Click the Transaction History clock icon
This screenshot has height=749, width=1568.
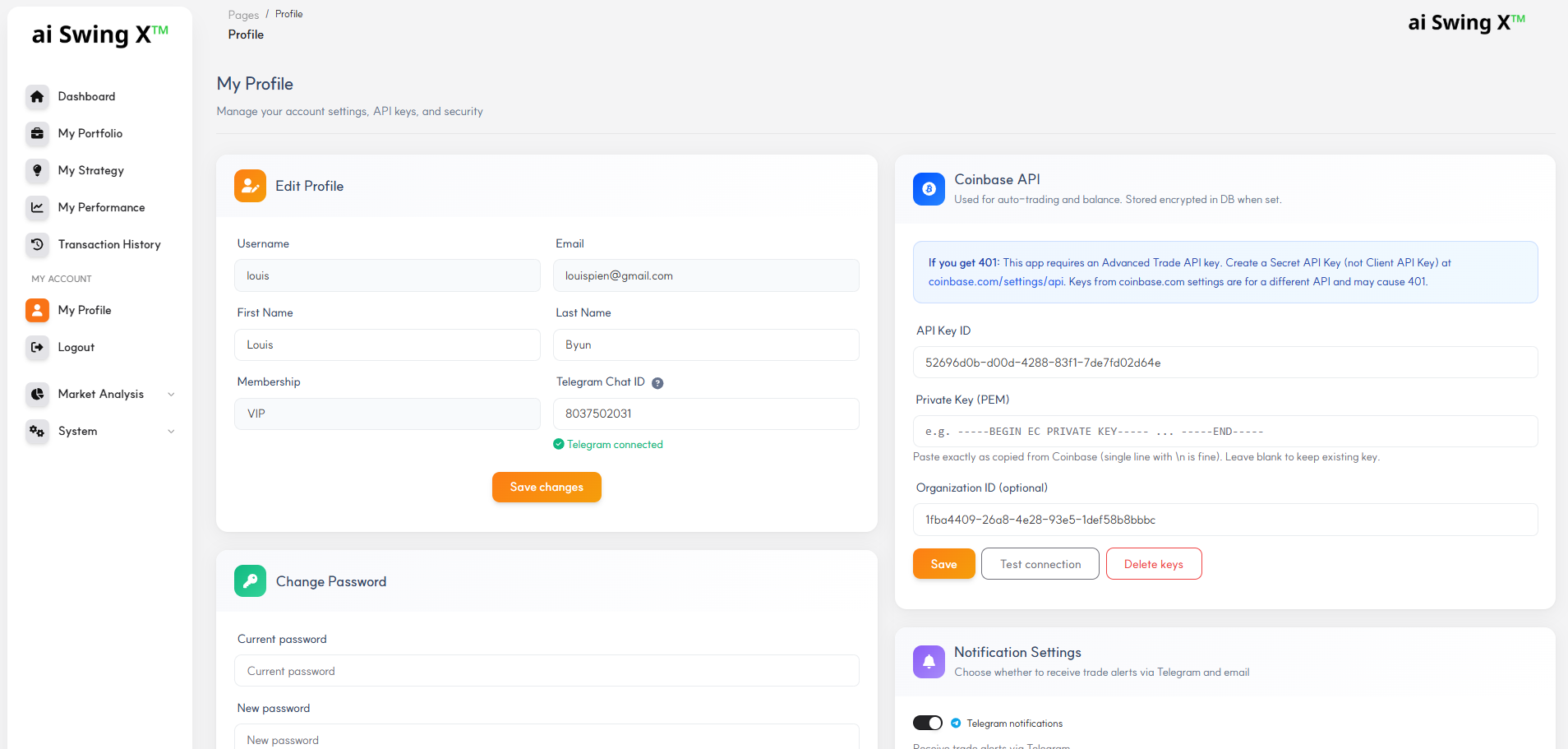37,244
